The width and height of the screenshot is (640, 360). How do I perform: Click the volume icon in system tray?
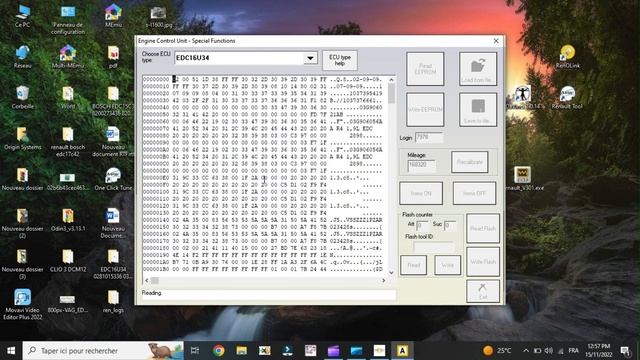[549, 351]
